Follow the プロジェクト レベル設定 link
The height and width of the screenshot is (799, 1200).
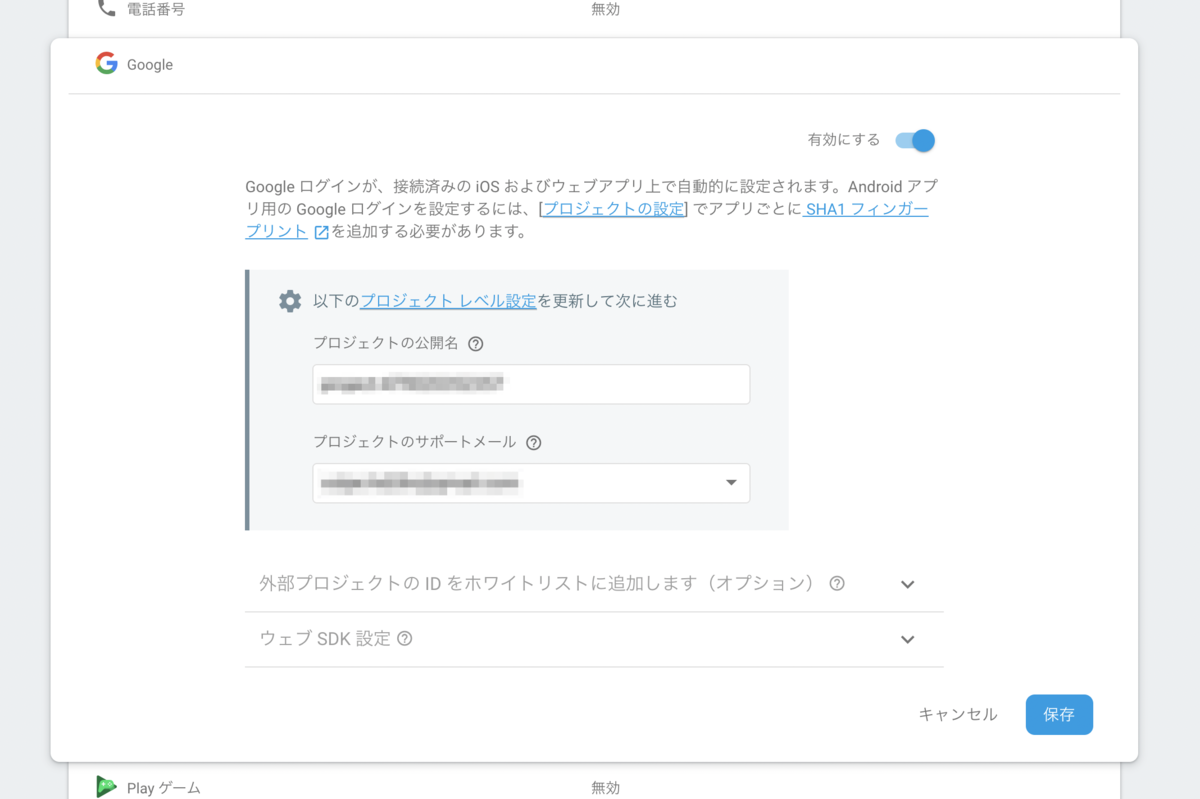coord(447,300)
